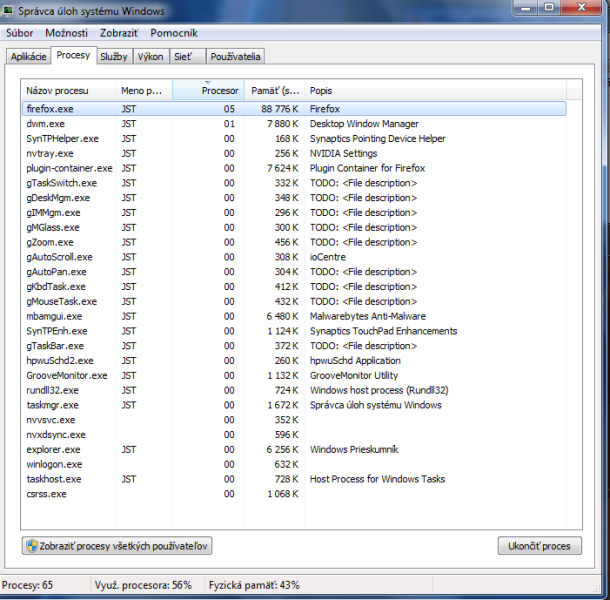Viewport: 610px width, 600px height.
Task: Select gMouseTask.exe process
Action: 294,301
